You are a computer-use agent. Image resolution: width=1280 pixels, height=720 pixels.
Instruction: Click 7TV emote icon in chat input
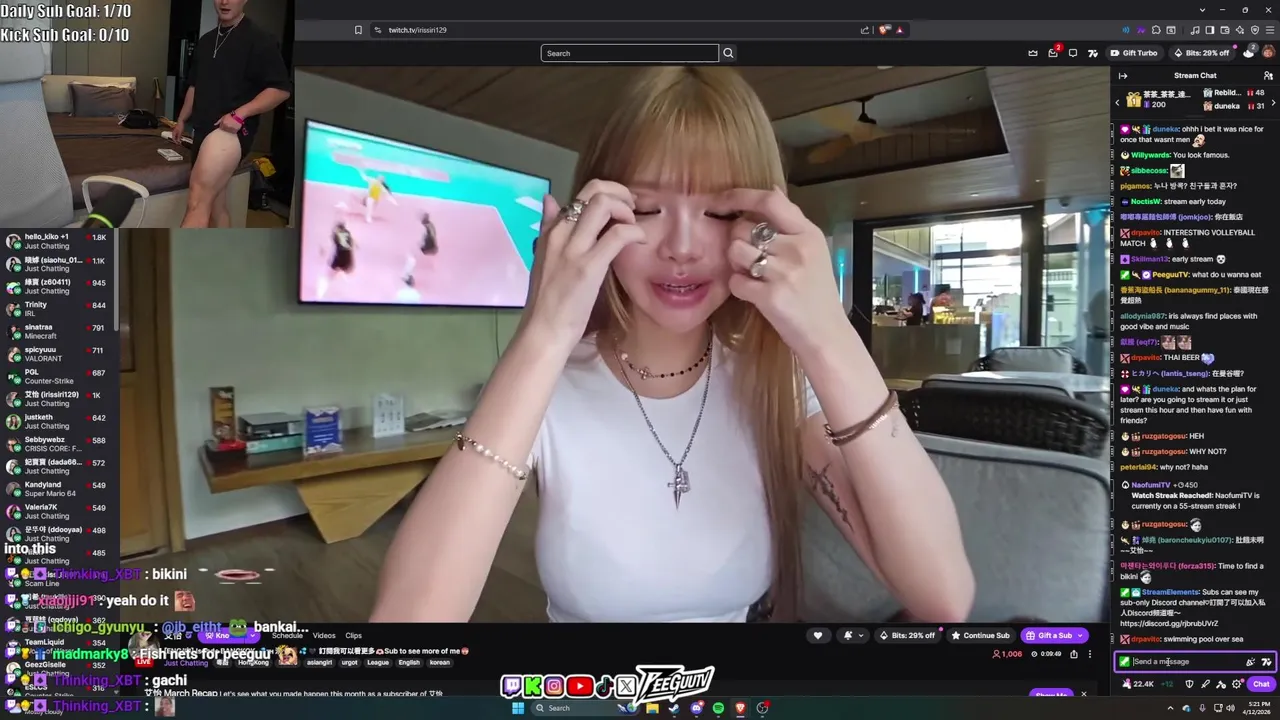pos(1266,662)
